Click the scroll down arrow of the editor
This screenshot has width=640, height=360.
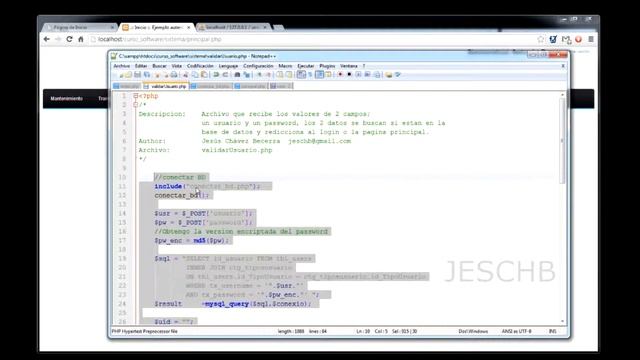click(x=562, y=322)
